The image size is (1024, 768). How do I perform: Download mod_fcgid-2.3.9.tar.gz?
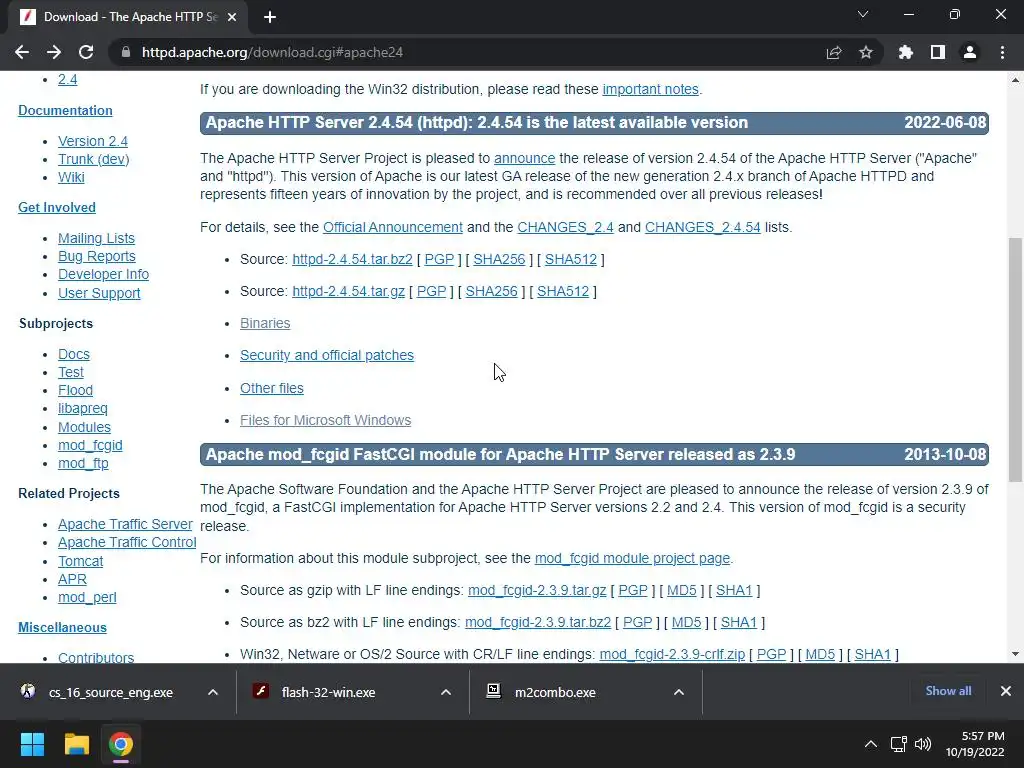tap(537, 590)
